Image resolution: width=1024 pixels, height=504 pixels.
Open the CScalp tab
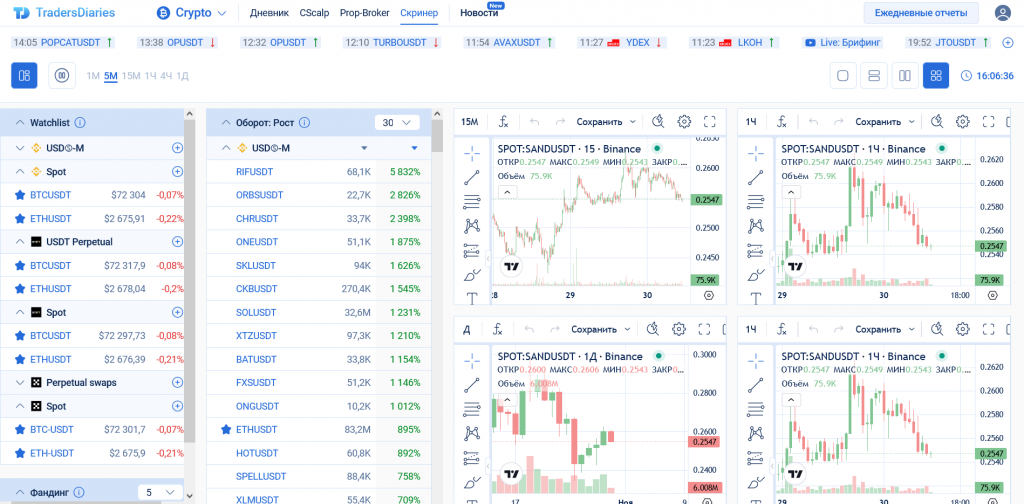[314, 13]
